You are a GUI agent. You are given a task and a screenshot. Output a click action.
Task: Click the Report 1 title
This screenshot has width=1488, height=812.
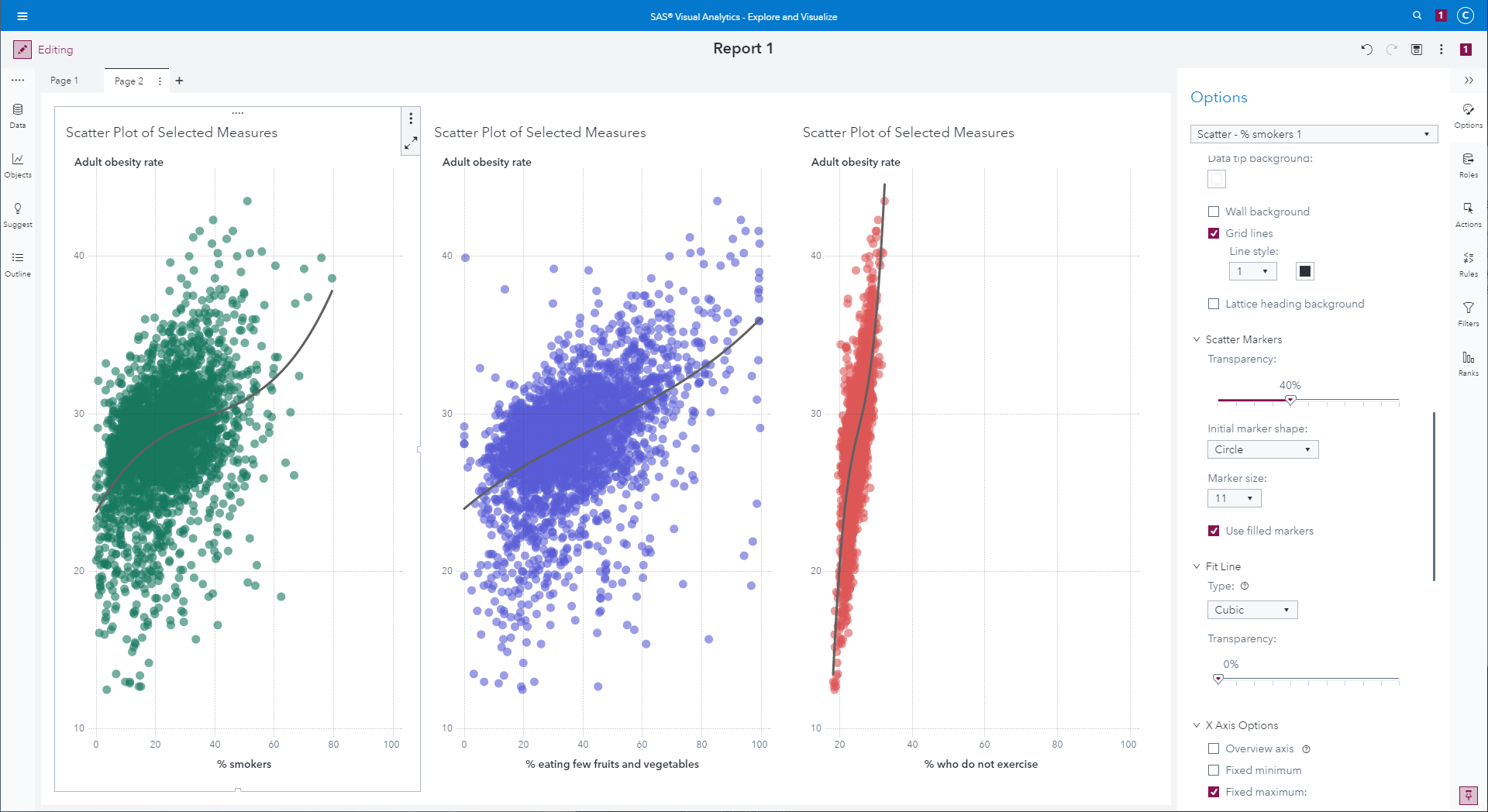click(x=742, y=49)
